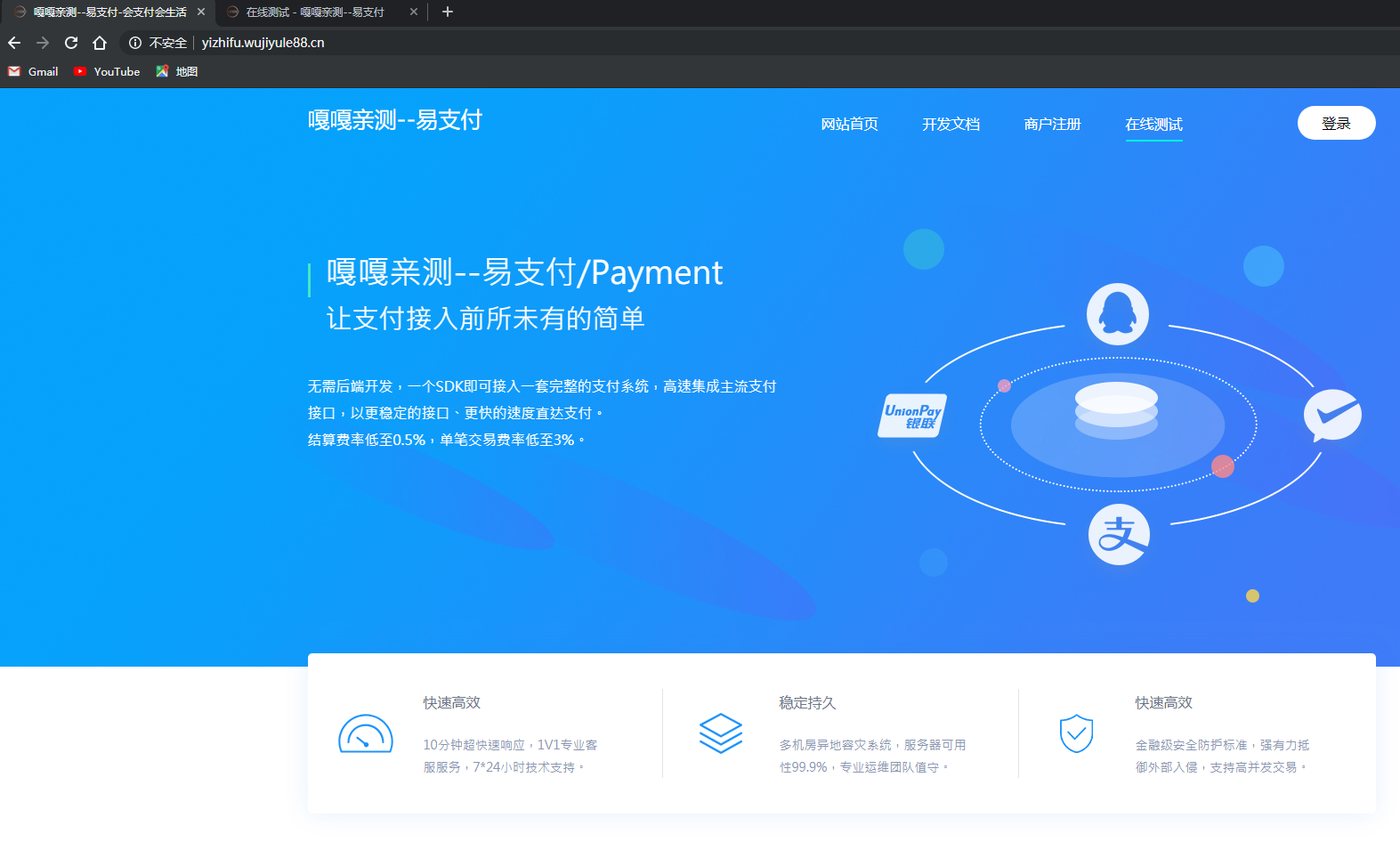Image resolution: width=1400 pixels, height=850 pixels.
Task: Switch to the 在线测试 browser tab
Action: click(x=315, y=12)
